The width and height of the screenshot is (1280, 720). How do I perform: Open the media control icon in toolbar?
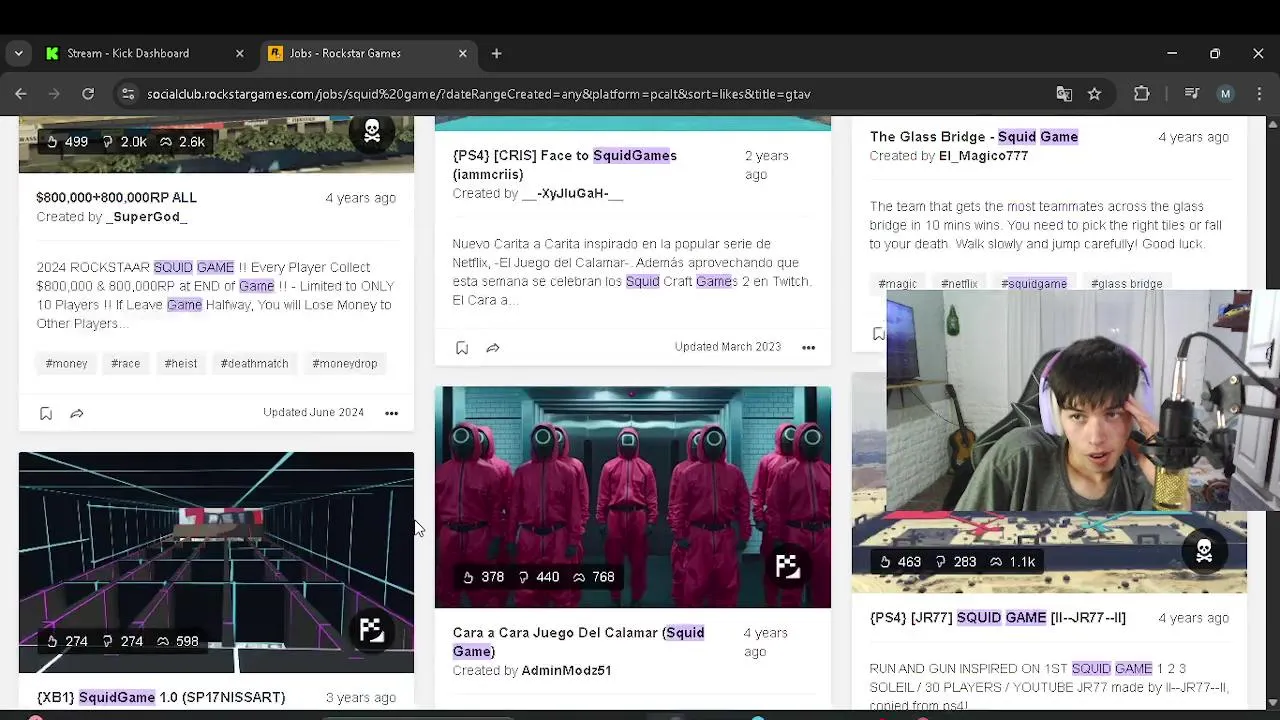coord(1191,94)
